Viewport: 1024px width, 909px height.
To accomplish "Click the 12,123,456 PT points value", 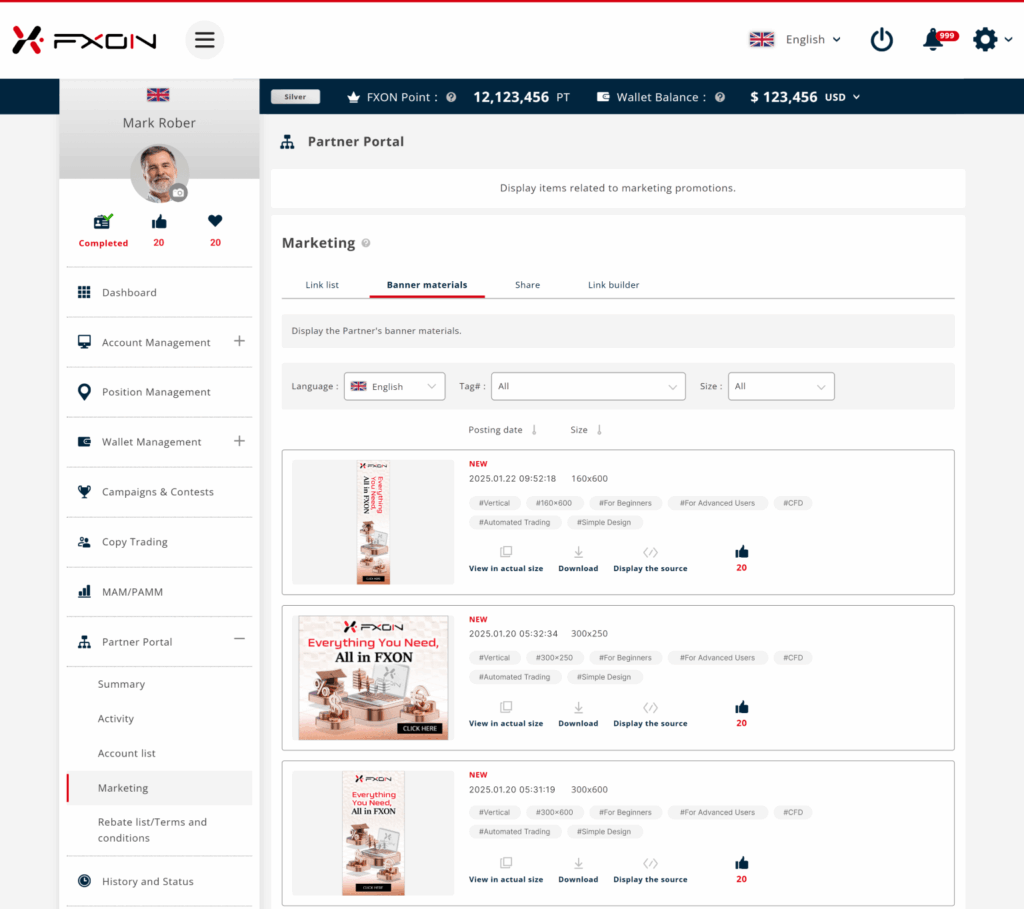I will tap(521, 97).
